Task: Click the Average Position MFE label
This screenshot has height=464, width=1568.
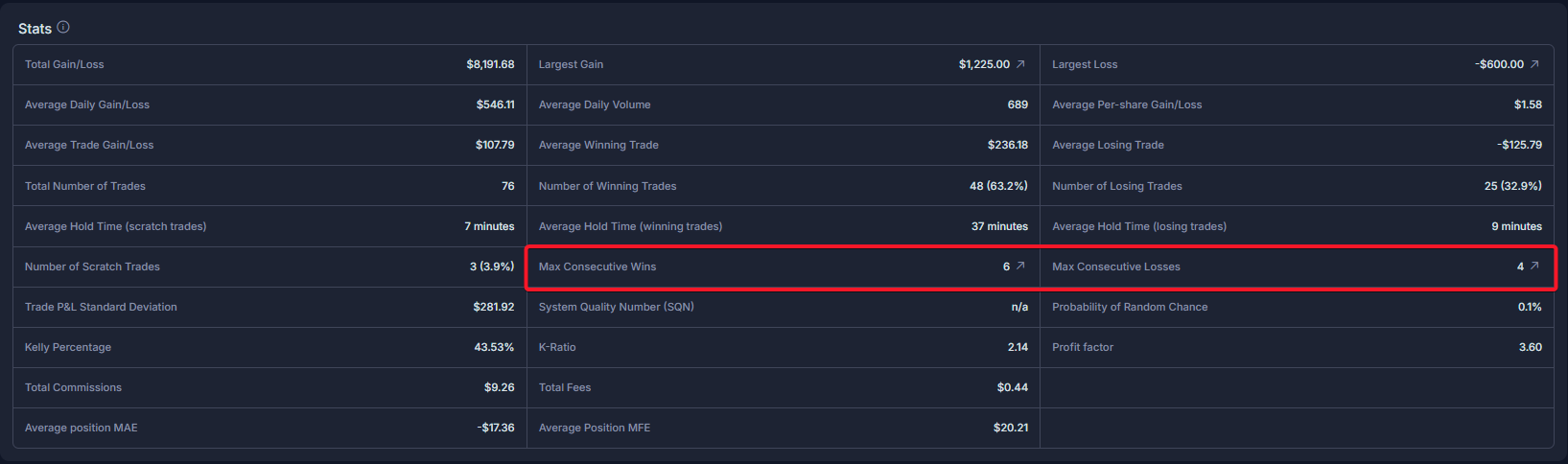Action: (x=595, y=428)
